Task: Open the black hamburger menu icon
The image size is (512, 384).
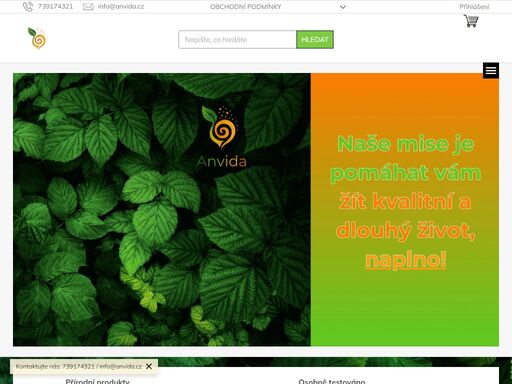Action: point(491,71)
